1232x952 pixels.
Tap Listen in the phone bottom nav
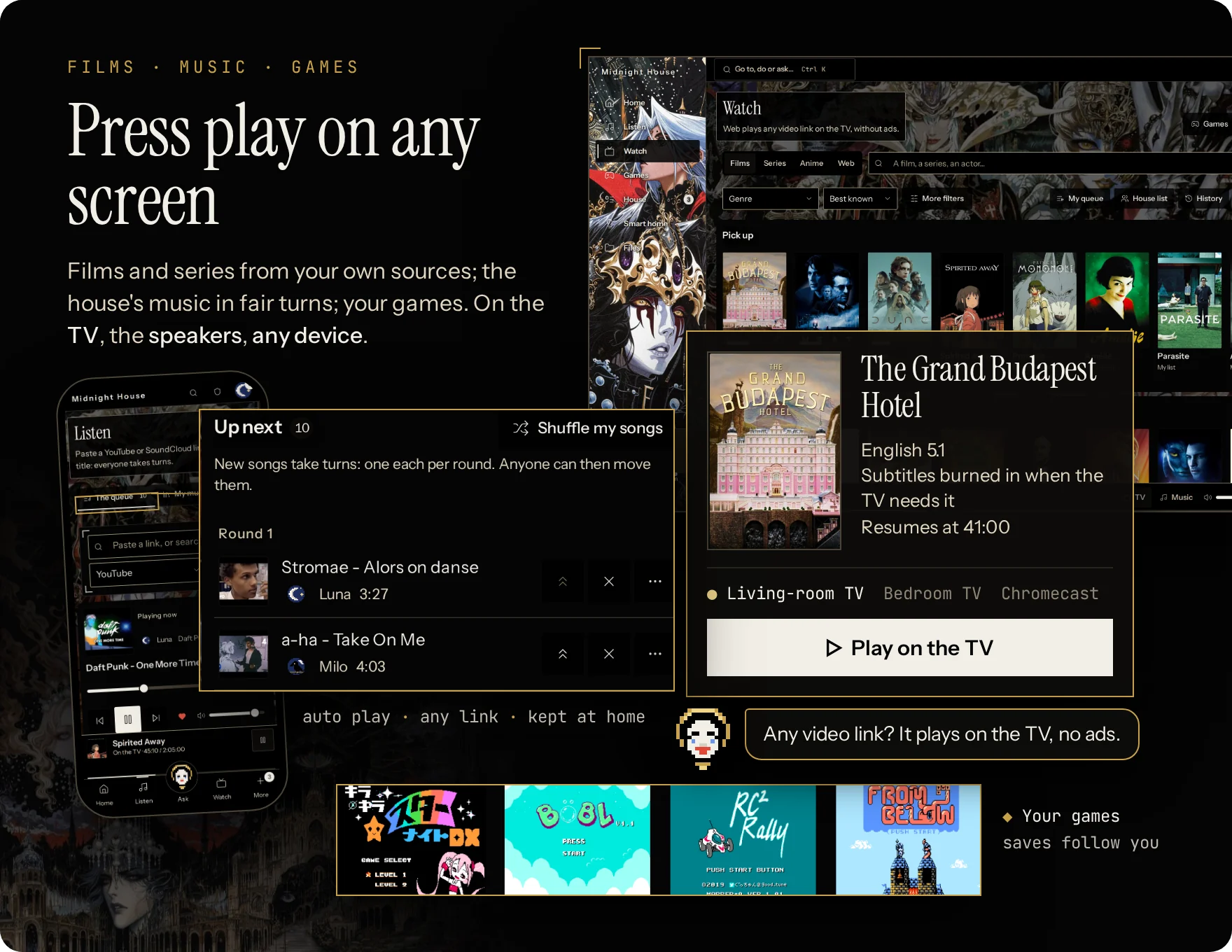tap(143, 793)
